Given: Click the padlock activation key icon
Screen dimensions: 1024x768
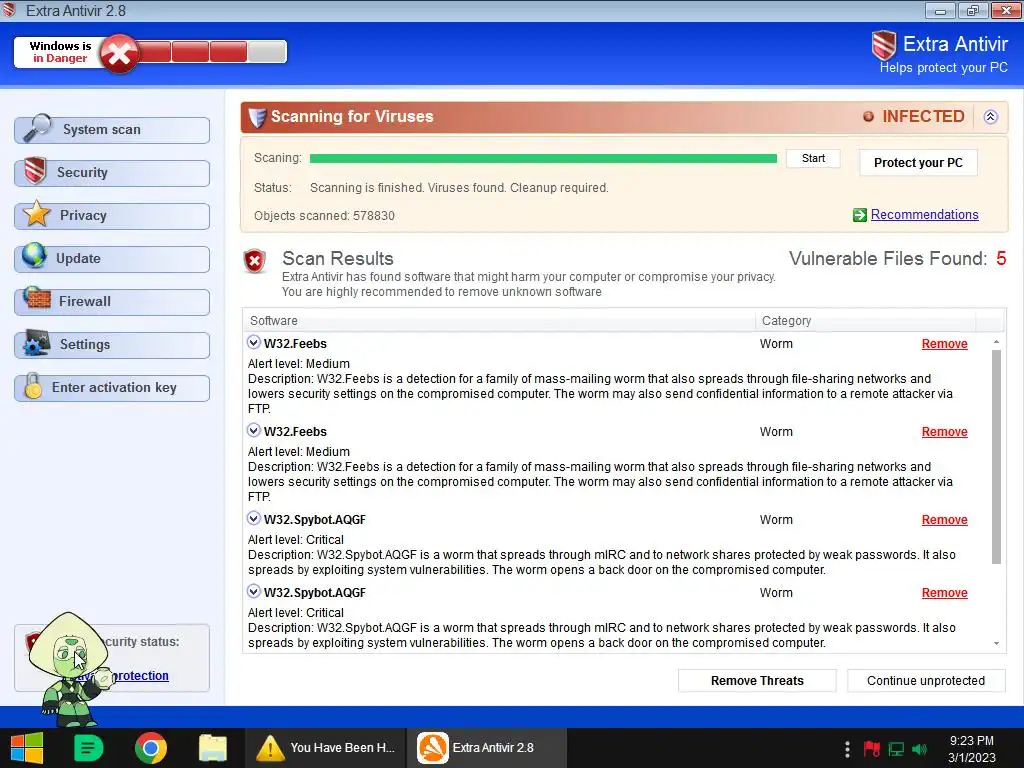Looking at the screenshot, I should pyautogui.click(x=33, y=386).
